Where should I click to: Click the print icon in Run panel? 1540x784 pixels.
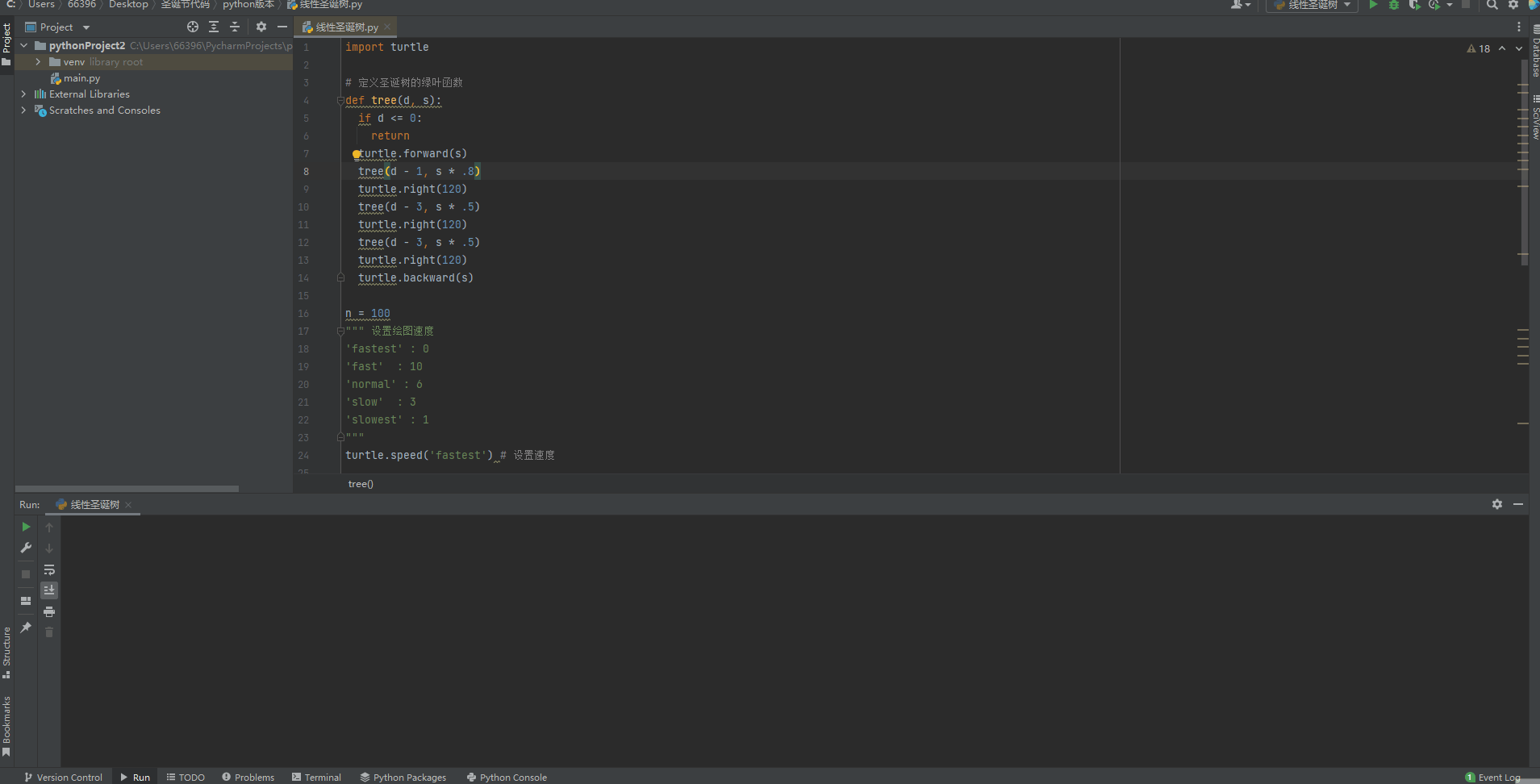point(49,611)
